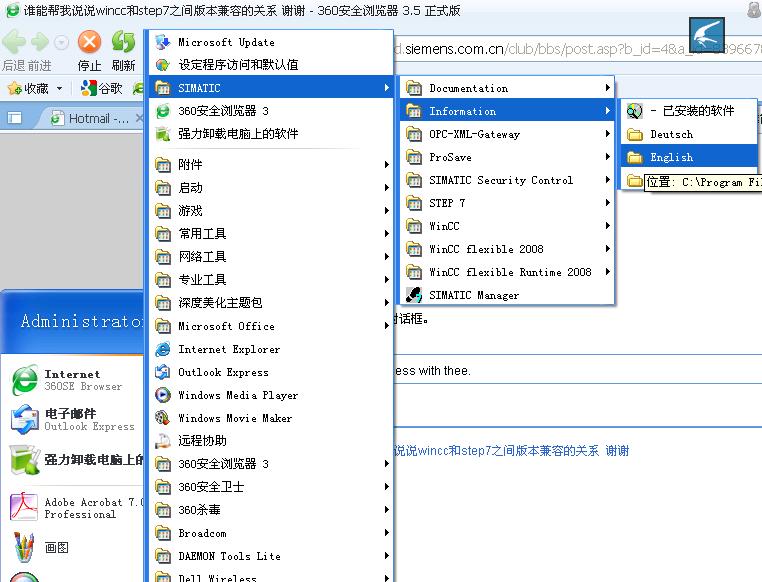Open the Microsoft Office group
This screenshot has height=582, width=762.
271,326
